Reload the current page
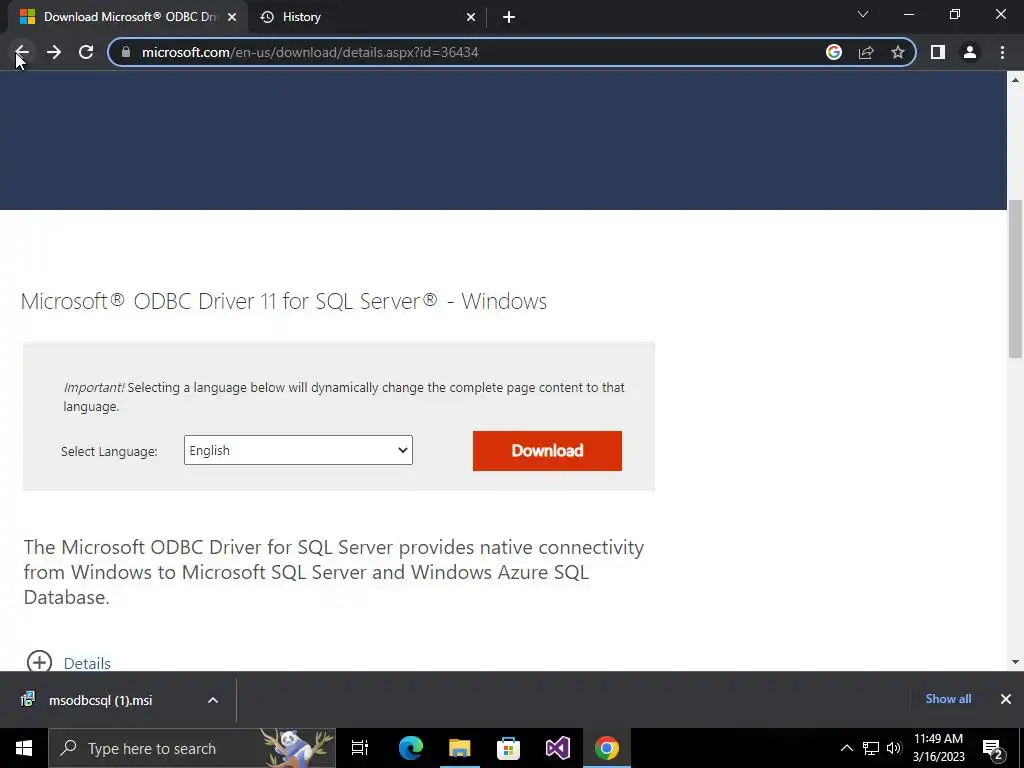The height and width of the screenshot is (768, 1024). click(86, 52)
